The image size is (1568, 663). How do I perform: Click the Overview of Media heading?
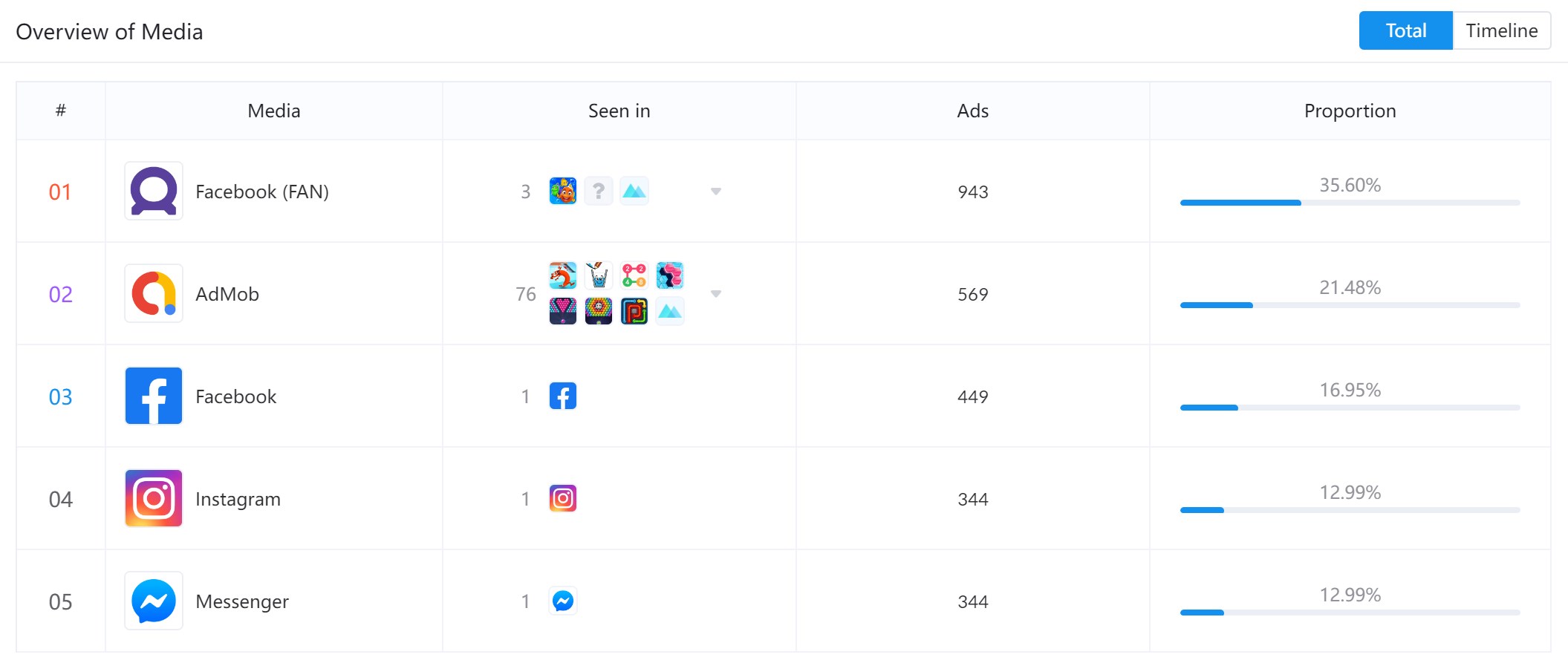point(109,32)
